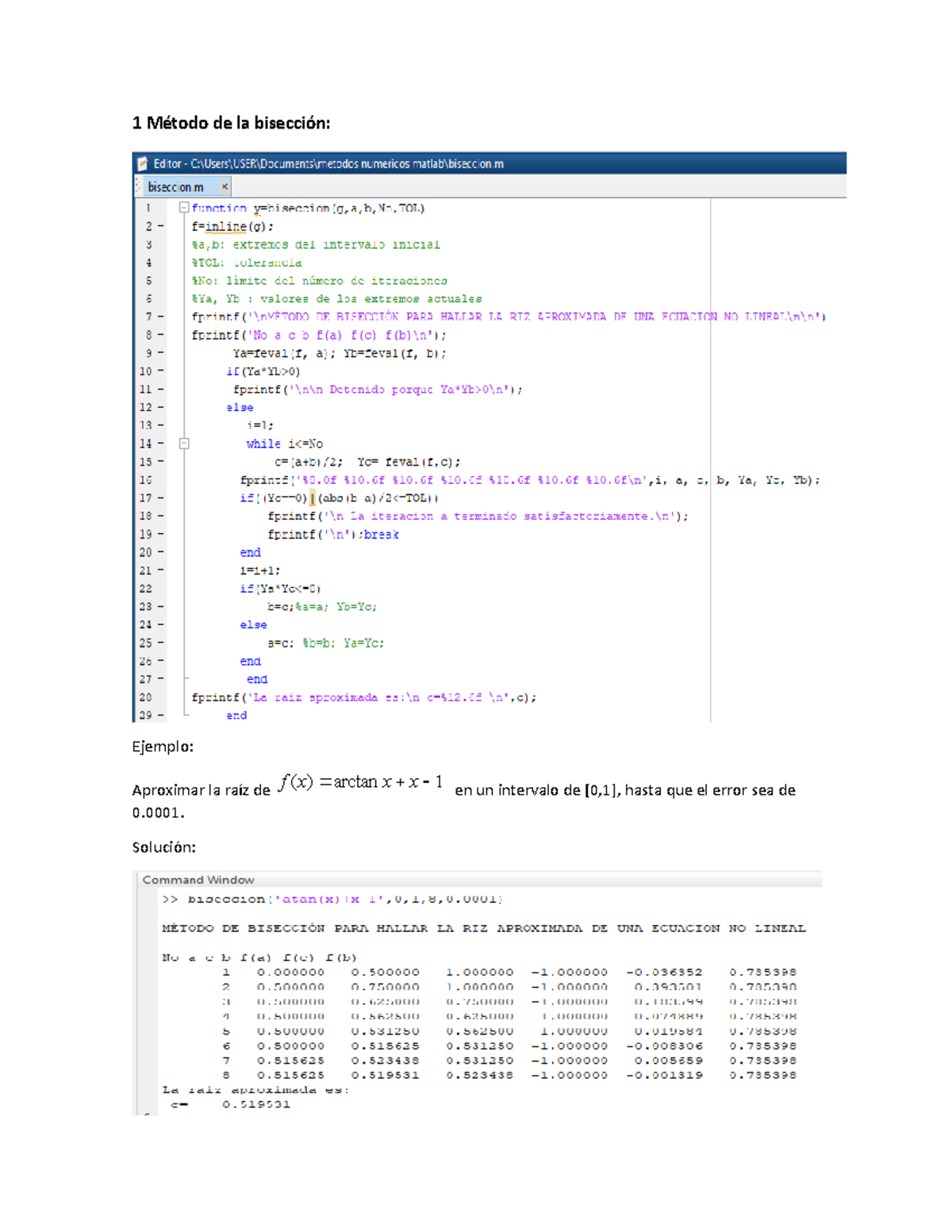
Task: Select the biseccion.m tab
Action: click(175, 186)
